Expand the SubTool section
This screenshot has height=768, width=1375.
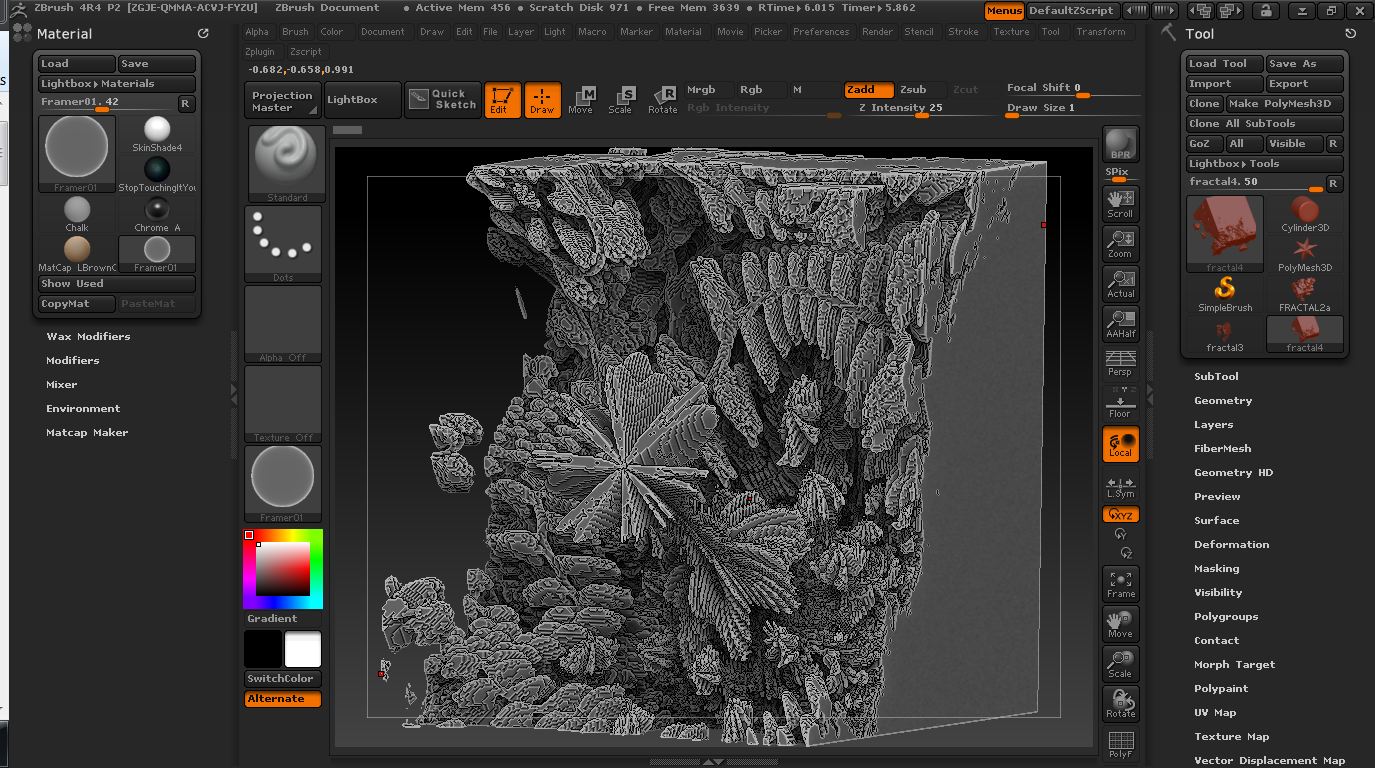coord(1216,376)
